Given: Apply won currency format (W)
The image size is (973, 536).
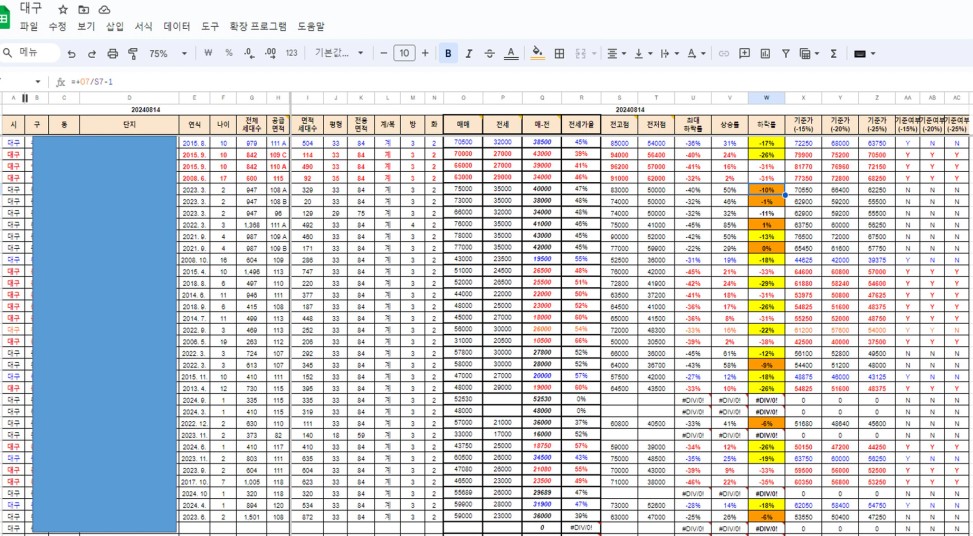Looking at the screenshot, I should click(208, 53).
